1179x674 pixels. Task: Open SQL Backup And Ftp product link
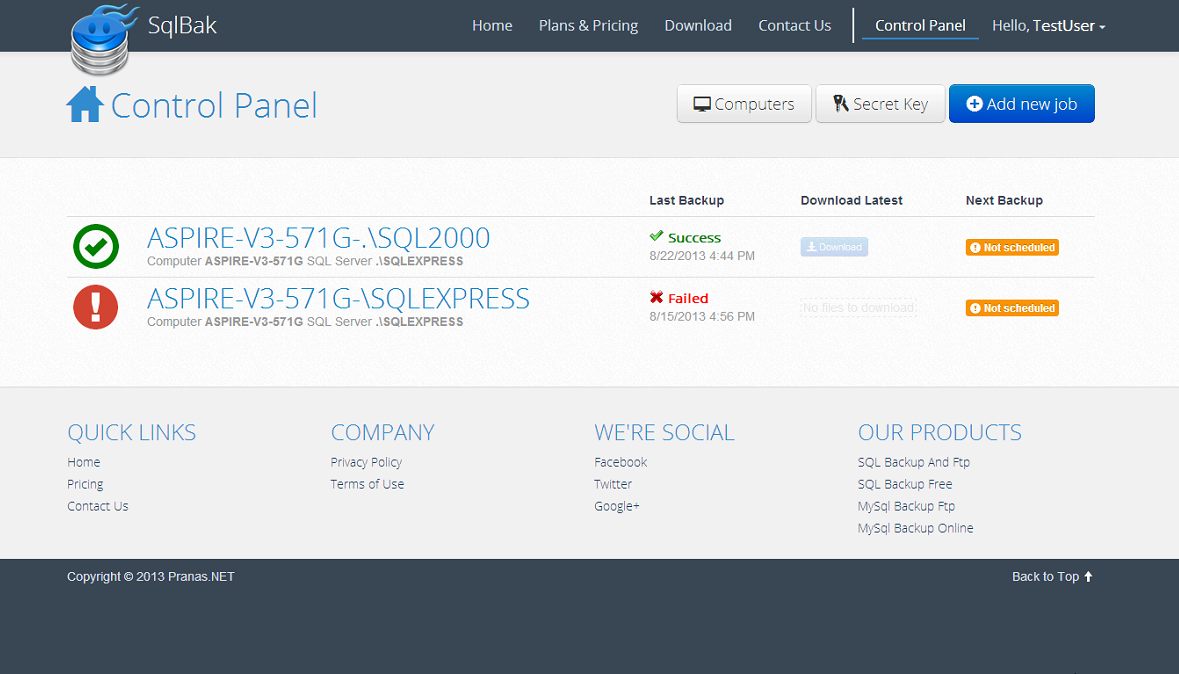point(914,462)
